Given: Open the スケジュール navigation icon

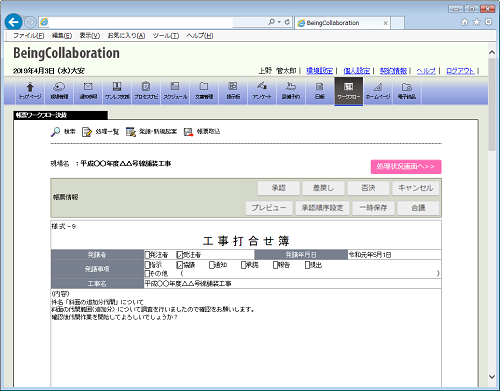Looking at the screenshot, I should click(175, 91).
